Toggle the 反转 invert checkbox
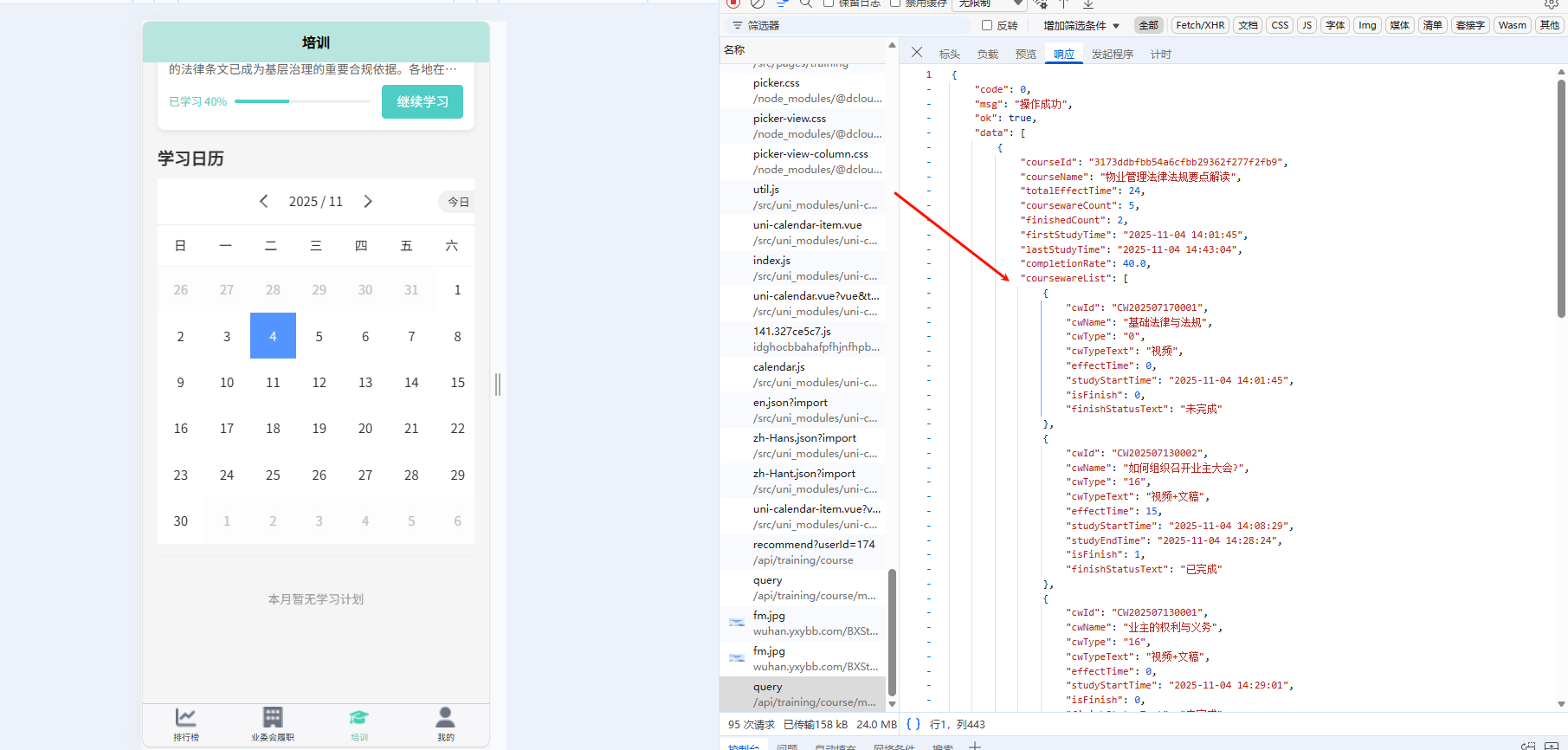 (987, 26)
